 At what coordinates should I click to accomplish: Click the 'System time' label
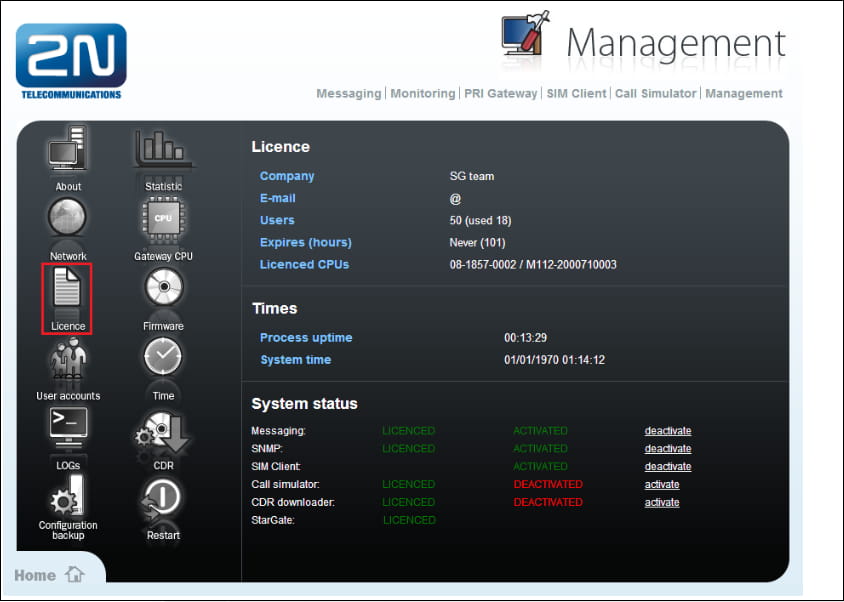tap(296, 360)
